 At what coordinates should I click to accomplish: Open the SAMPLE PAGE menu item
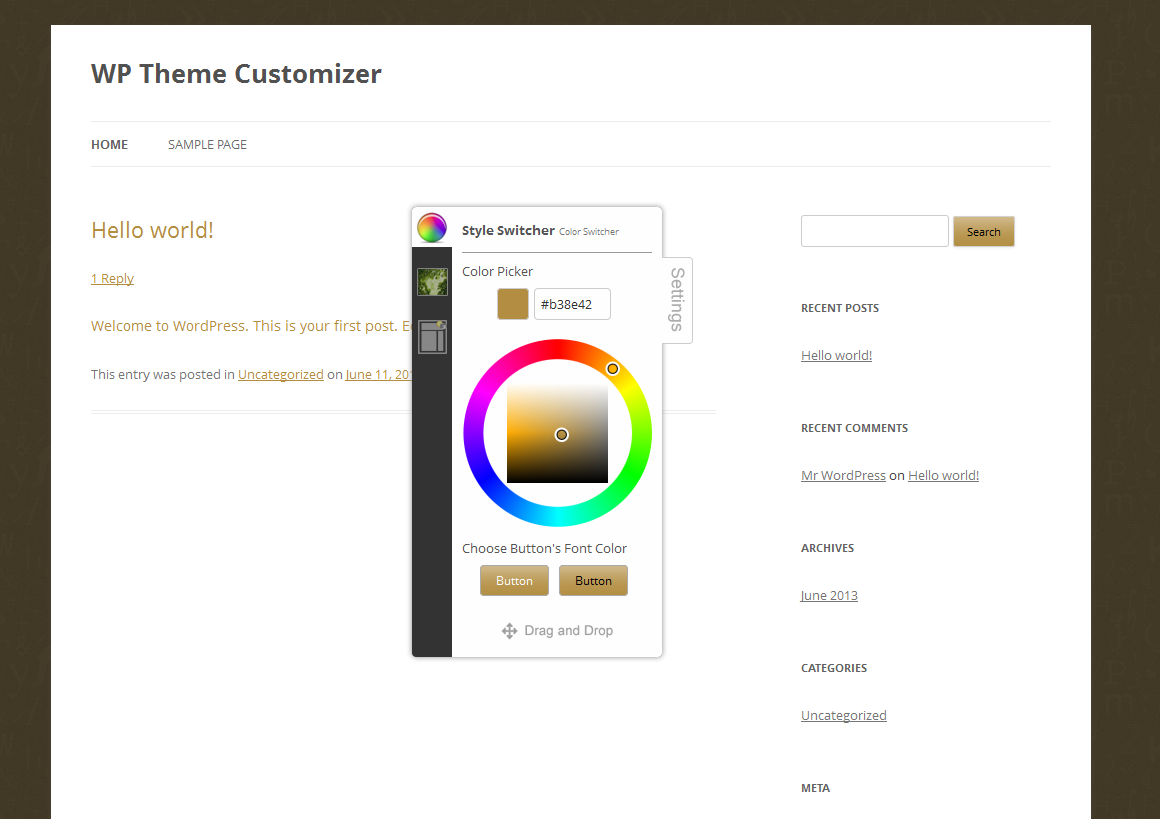tap(207, 144)
